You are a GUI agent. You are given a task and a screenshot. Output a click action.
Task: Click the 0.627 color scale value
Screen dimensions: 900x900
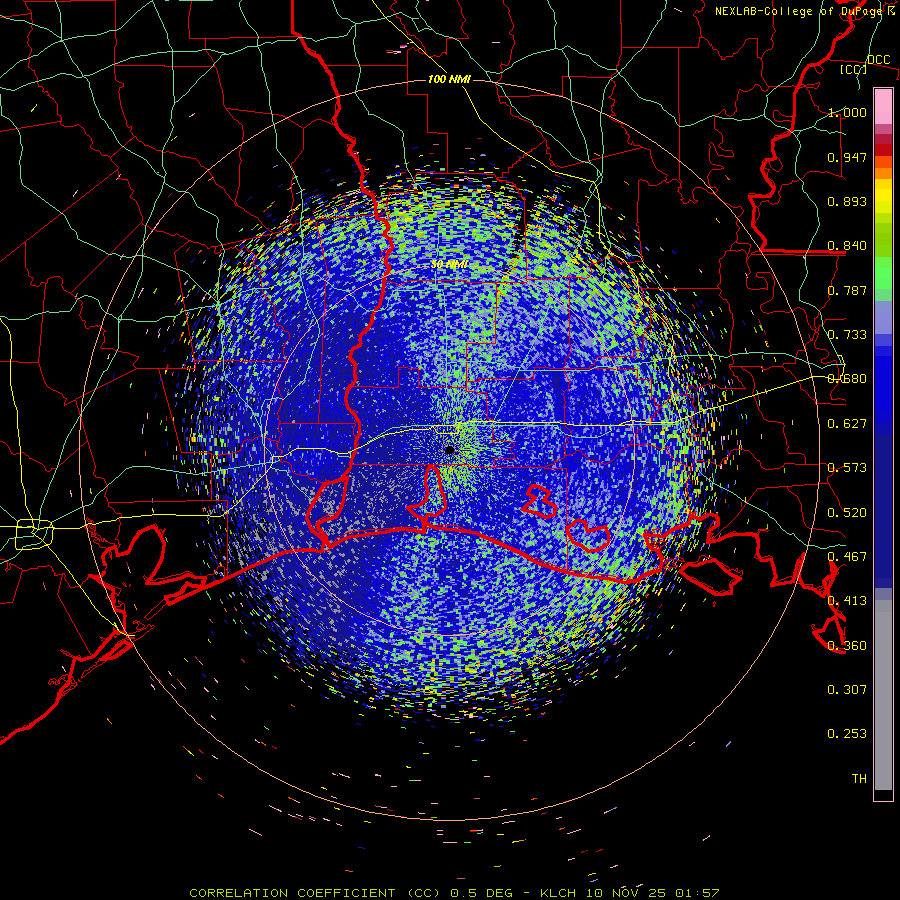(847, 424)
